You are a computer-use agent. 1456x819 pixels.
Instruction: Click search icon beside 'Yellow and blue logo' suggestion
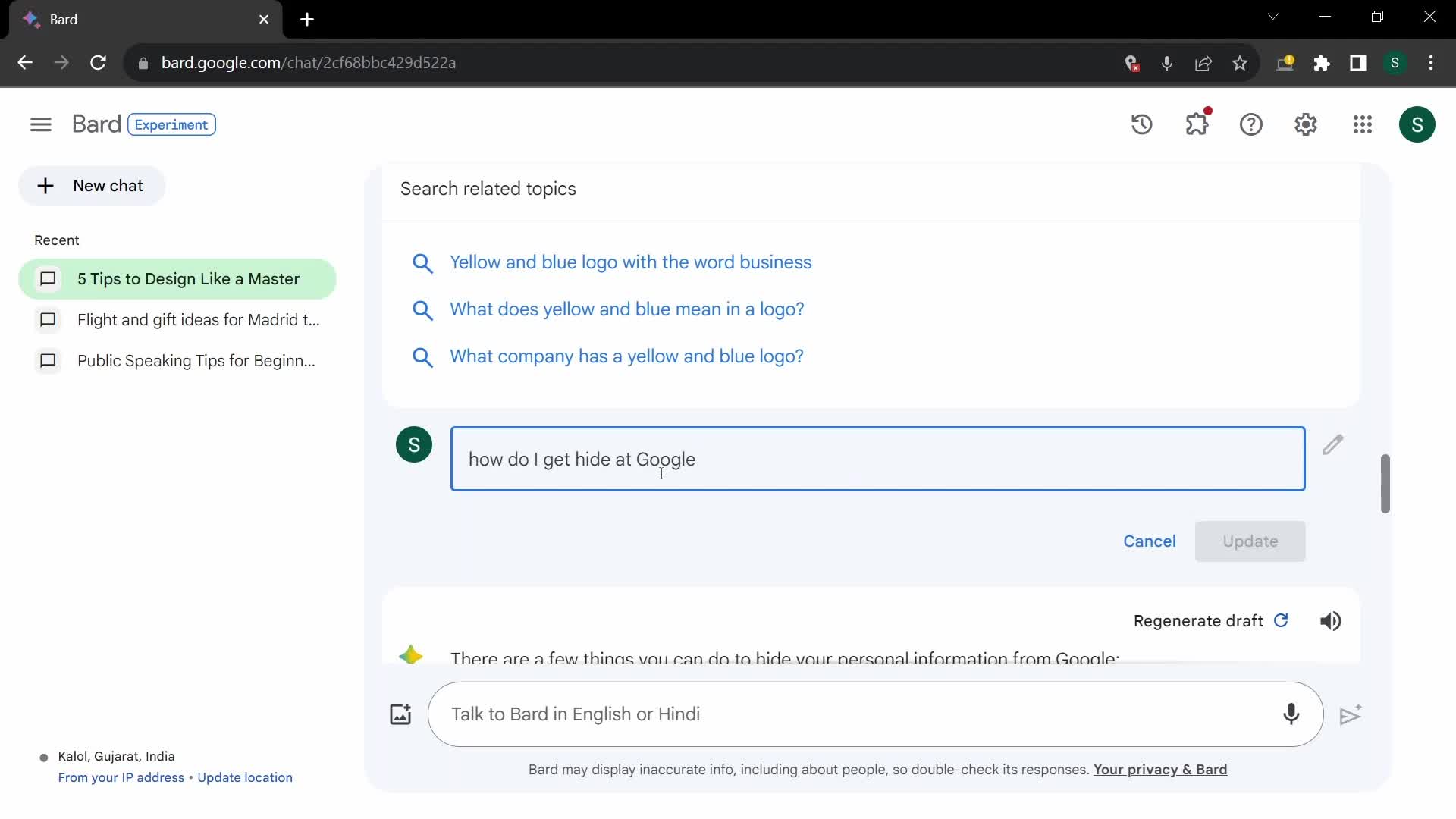click(422, 263)
